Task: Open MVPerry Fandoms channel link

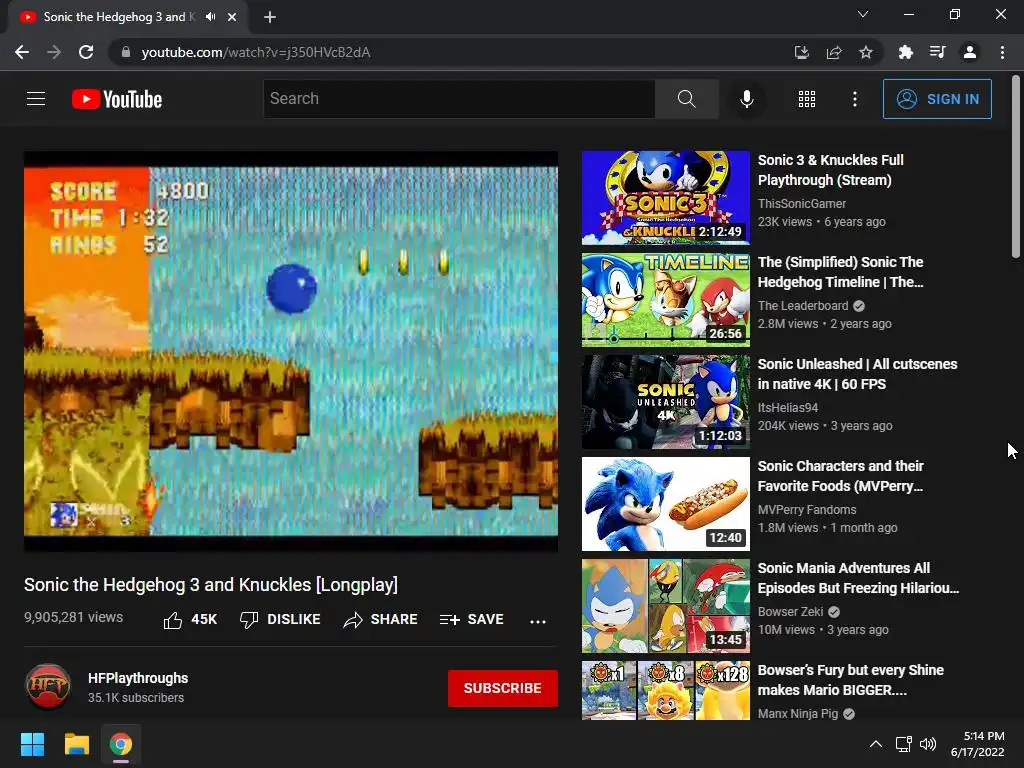Action: [807, 509]
